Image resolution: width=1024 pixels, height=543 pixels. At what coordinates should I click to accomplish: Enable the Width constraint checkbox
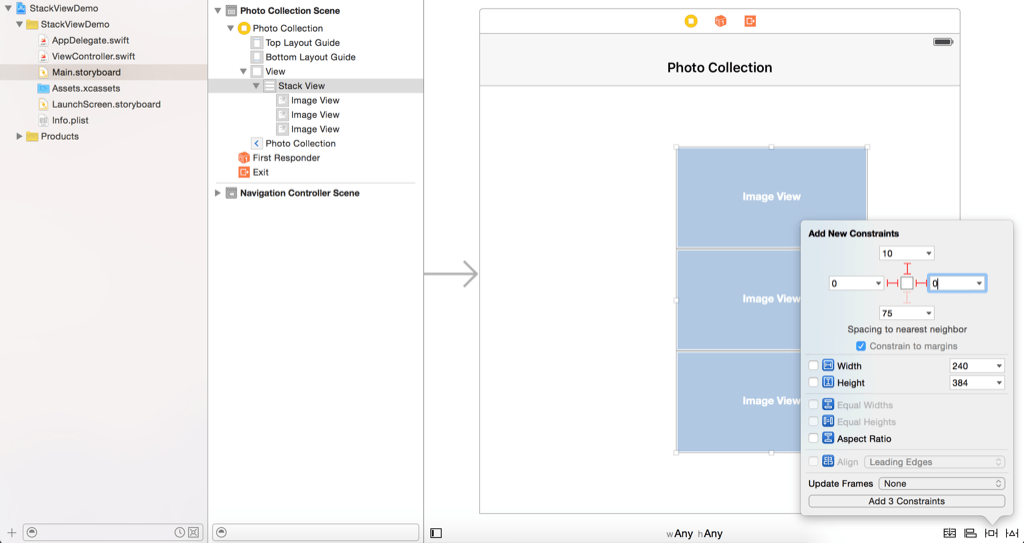(813, 366)
